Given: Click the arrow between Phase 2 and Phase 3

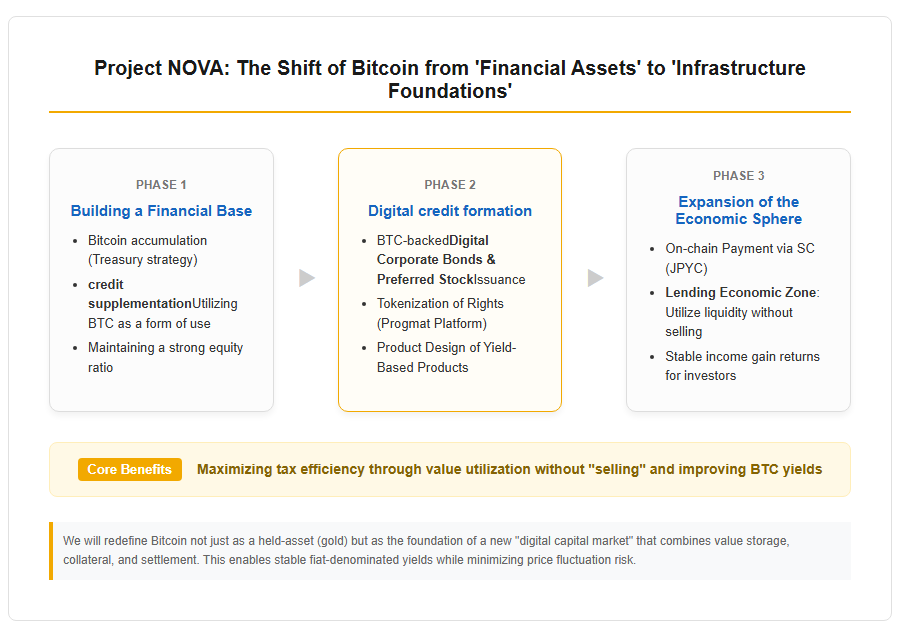Looking at the screenshot, I should coord(596,278).
